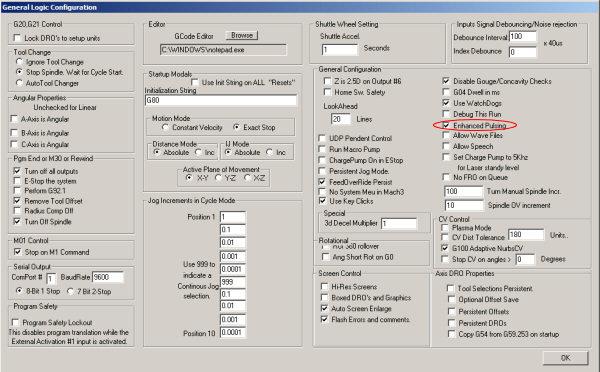Select Inc in Distance Mode
600x372 pixels.
pyautogui.click(x=198, y=152)
